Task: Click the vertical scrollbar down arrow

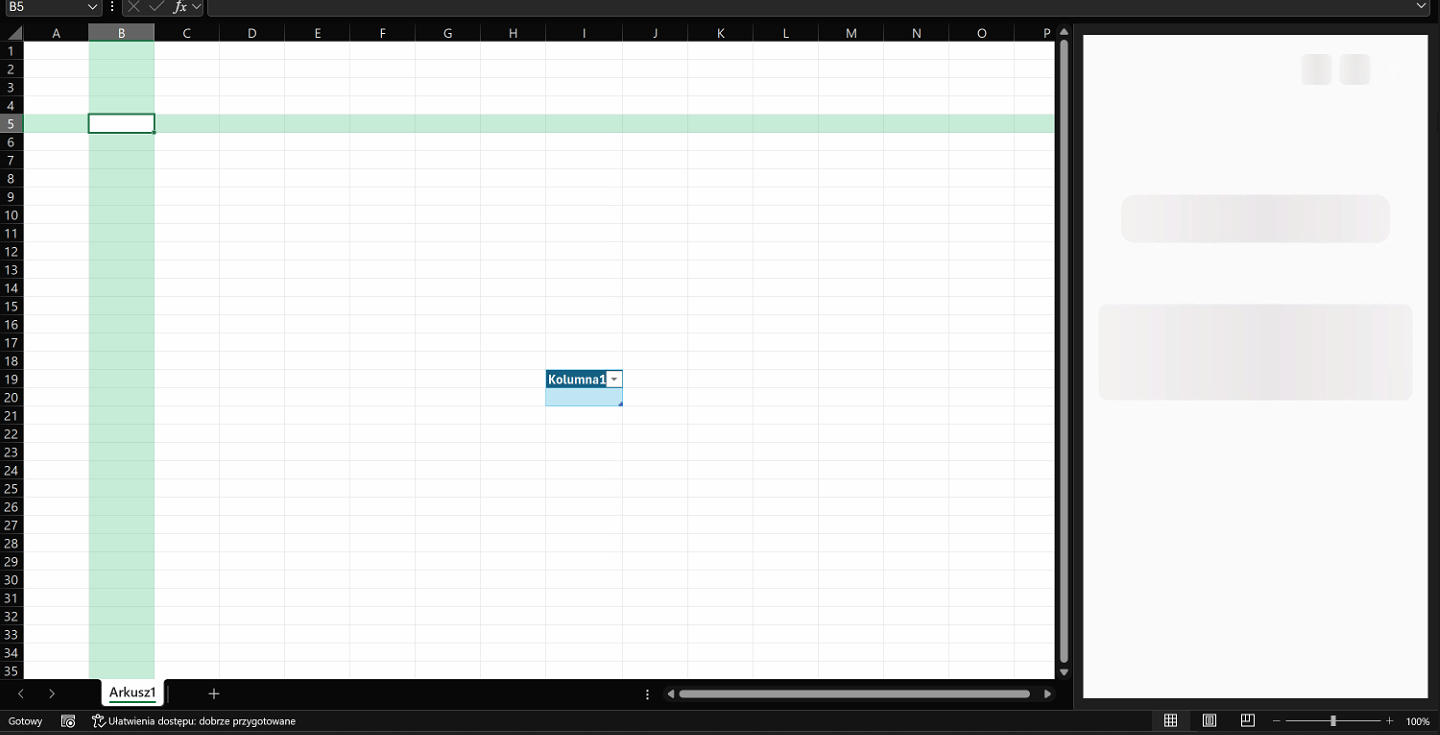Action: (1064, 673)
